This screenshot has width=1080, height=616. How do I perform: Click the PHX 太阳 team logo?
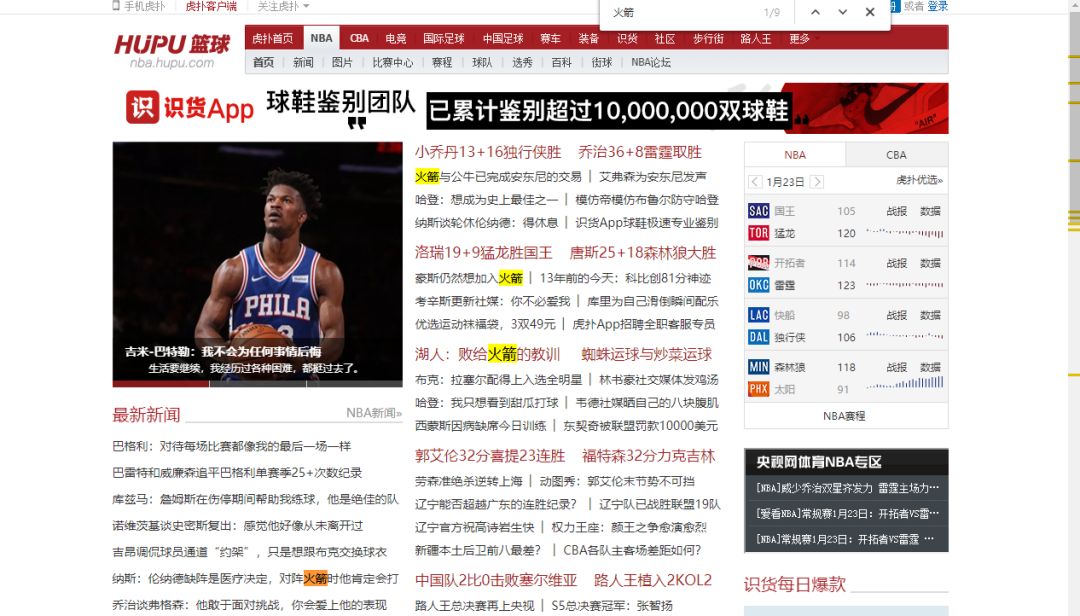tap(758, 389)
